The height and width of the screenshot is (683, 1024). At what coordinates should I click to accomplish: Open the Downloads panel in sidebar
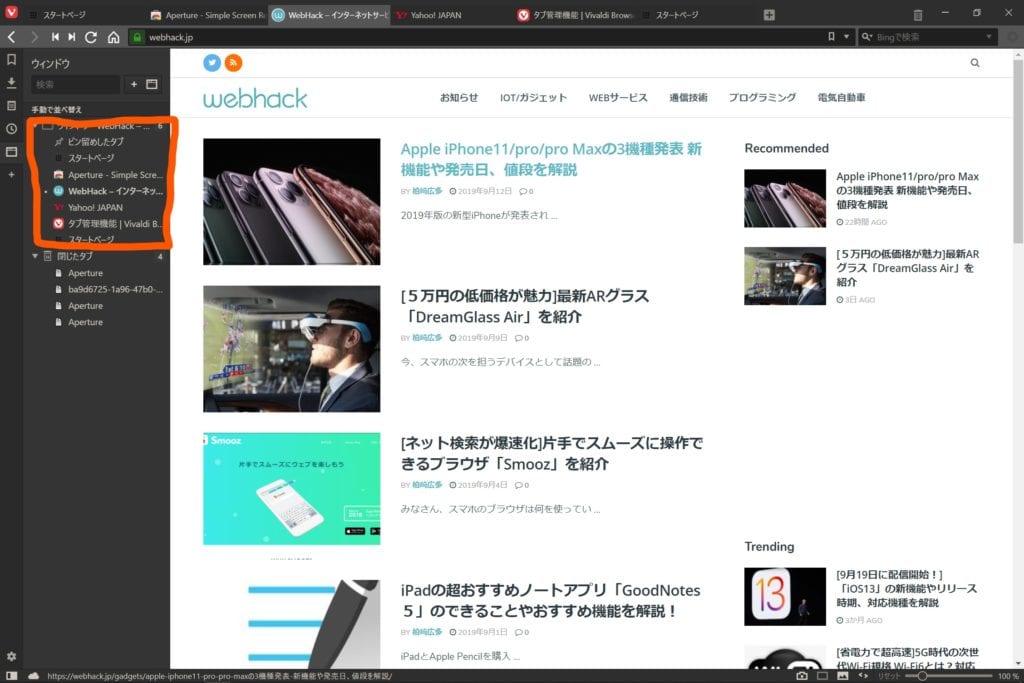[11, 83]
